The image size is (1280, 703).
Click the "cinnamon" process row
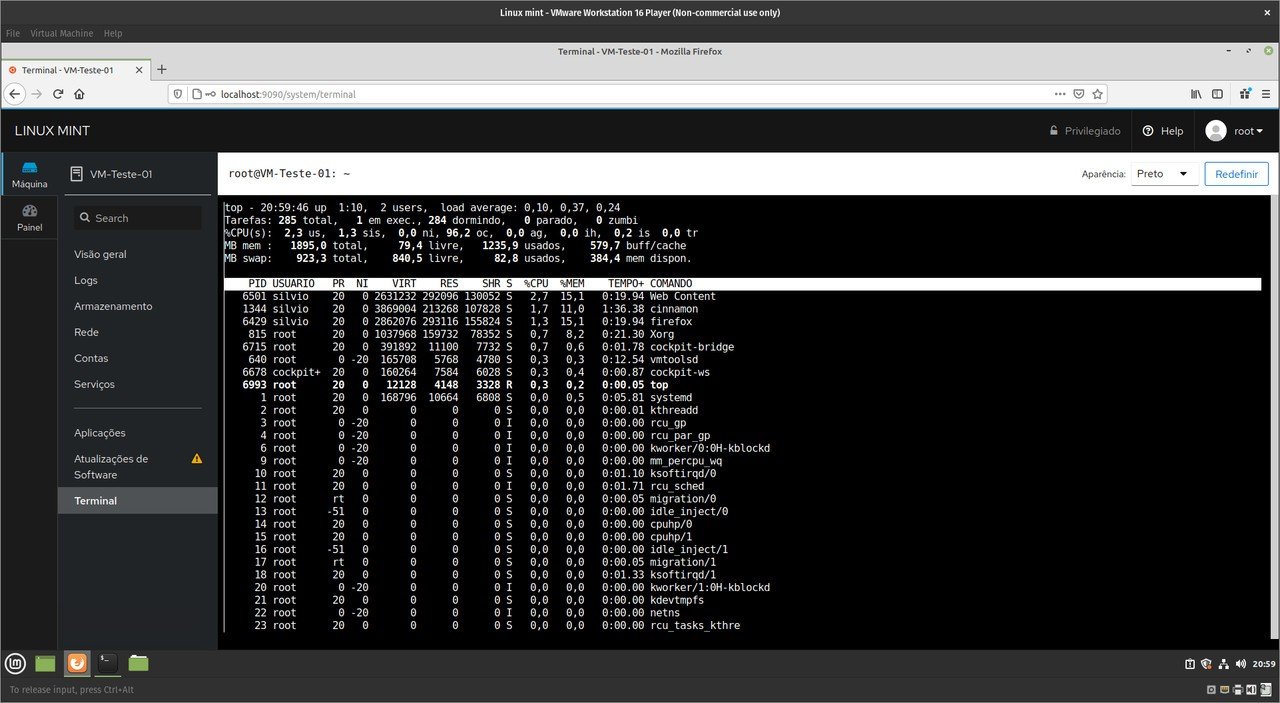tap(742, 309)
